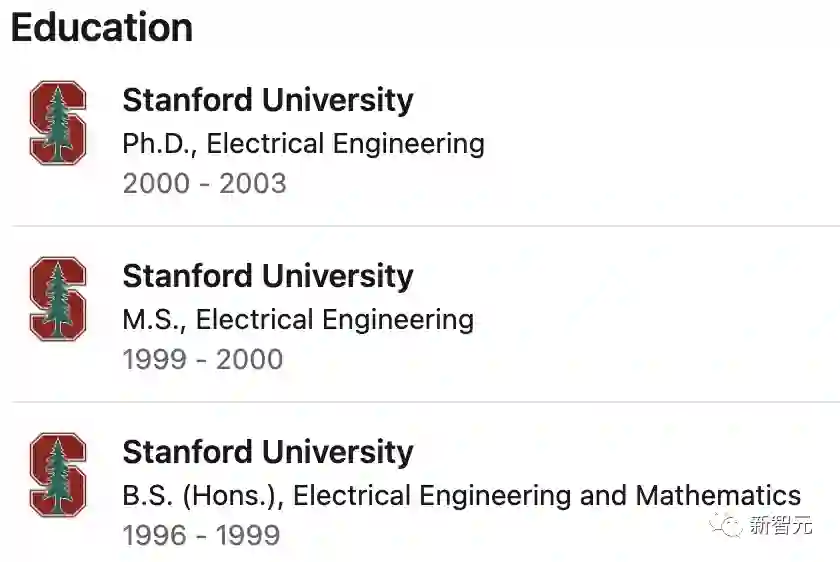The height and width of the screenshot is (562, 840).
Task: Click the word Mathematics in the B.S. entry
Action: click(718, 495)
